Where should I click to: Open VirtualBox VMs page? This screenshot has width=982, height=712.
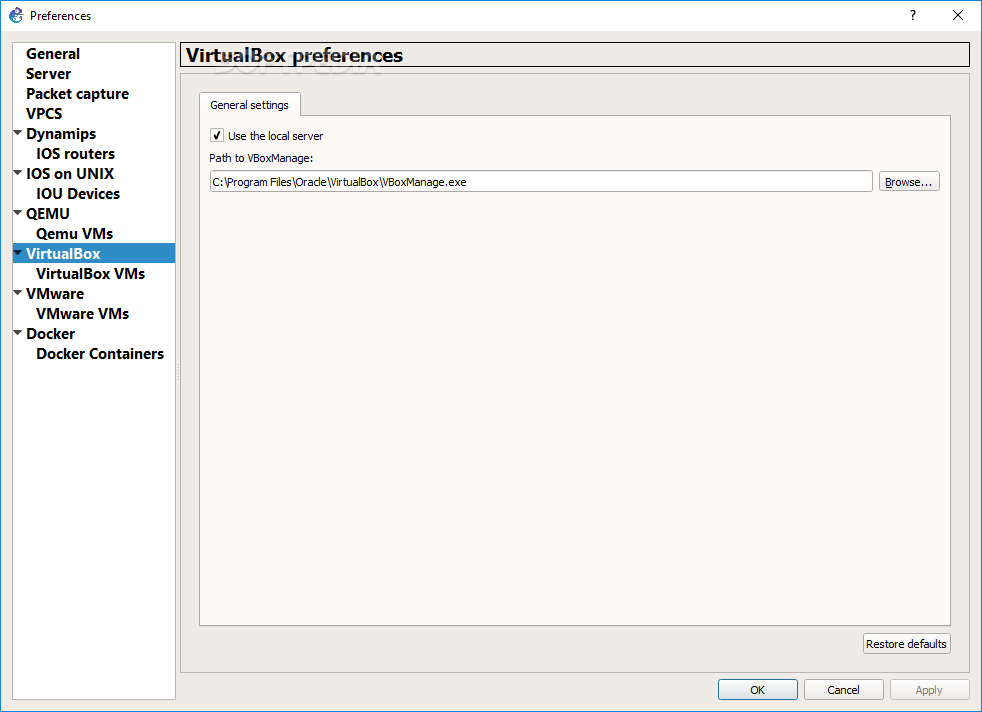pyautogui.click(x=91, y=274)
